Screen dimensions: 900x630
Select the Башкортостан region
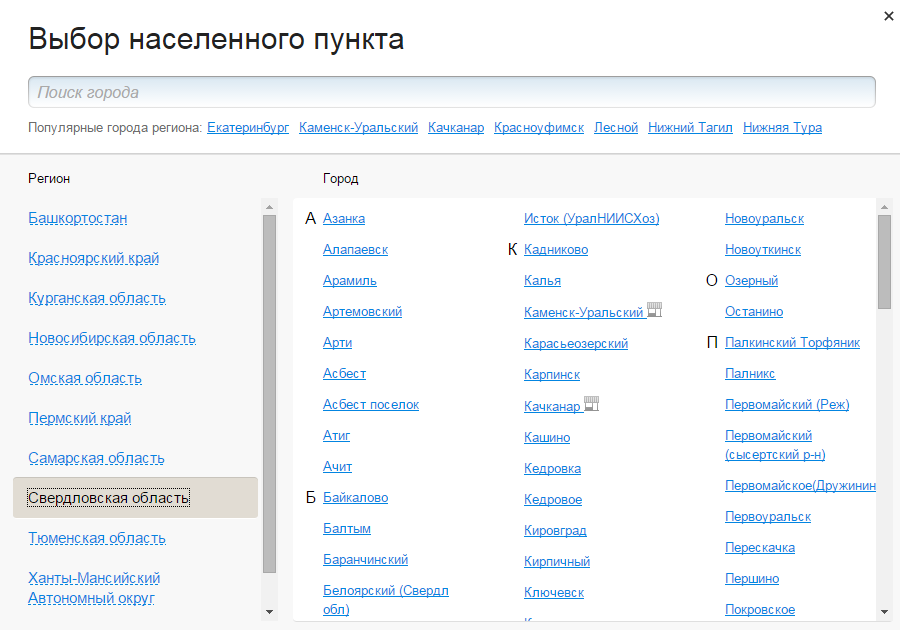click(x=77, y=217)
